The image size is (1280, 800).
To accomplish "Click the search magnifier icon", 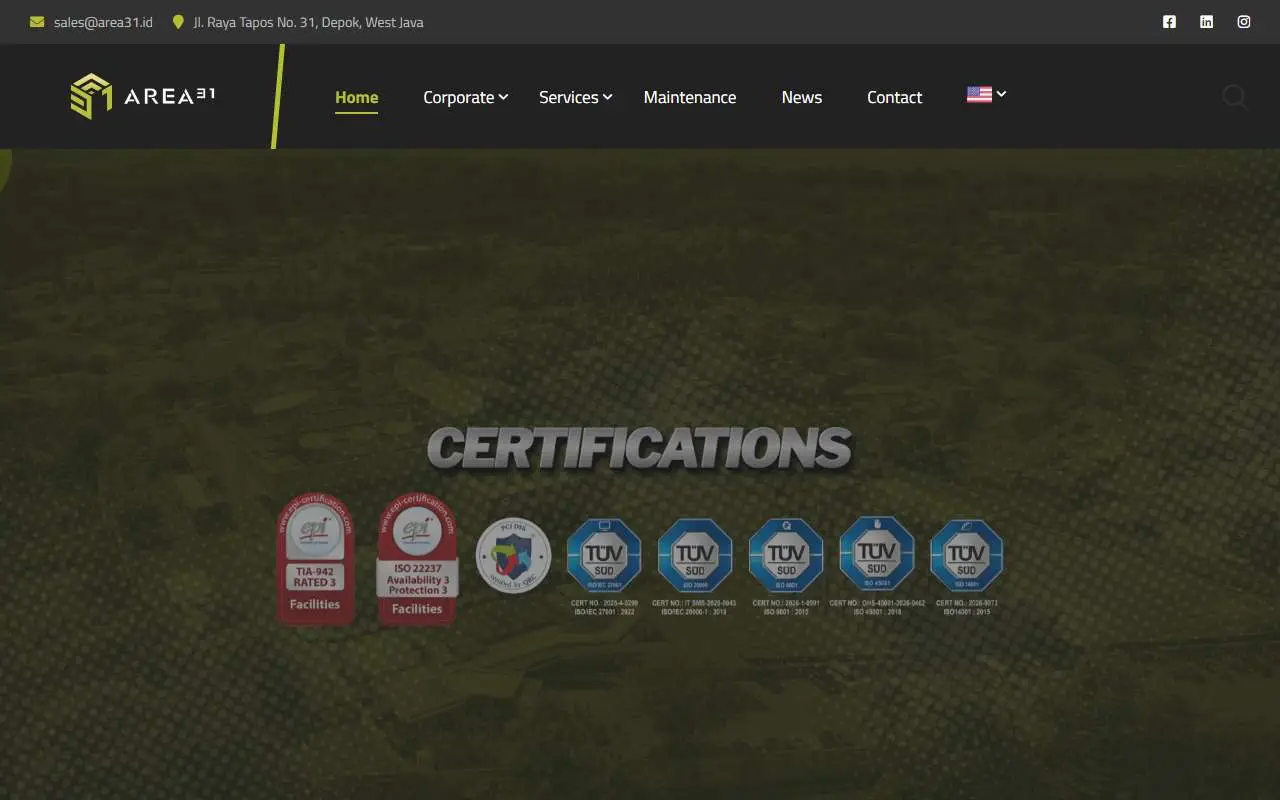I will tap(1235, 97).
